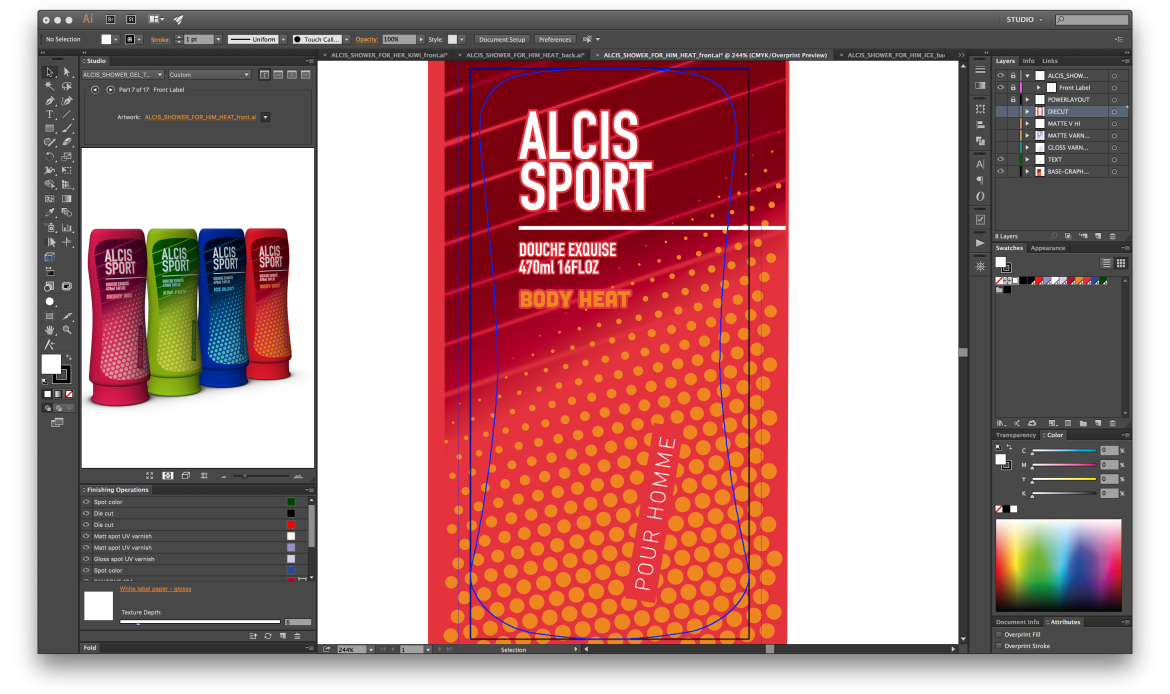Open the STUDIO workspace switcher
The height and width of the screenshot is (694, 1170).
coord(1024,19)
